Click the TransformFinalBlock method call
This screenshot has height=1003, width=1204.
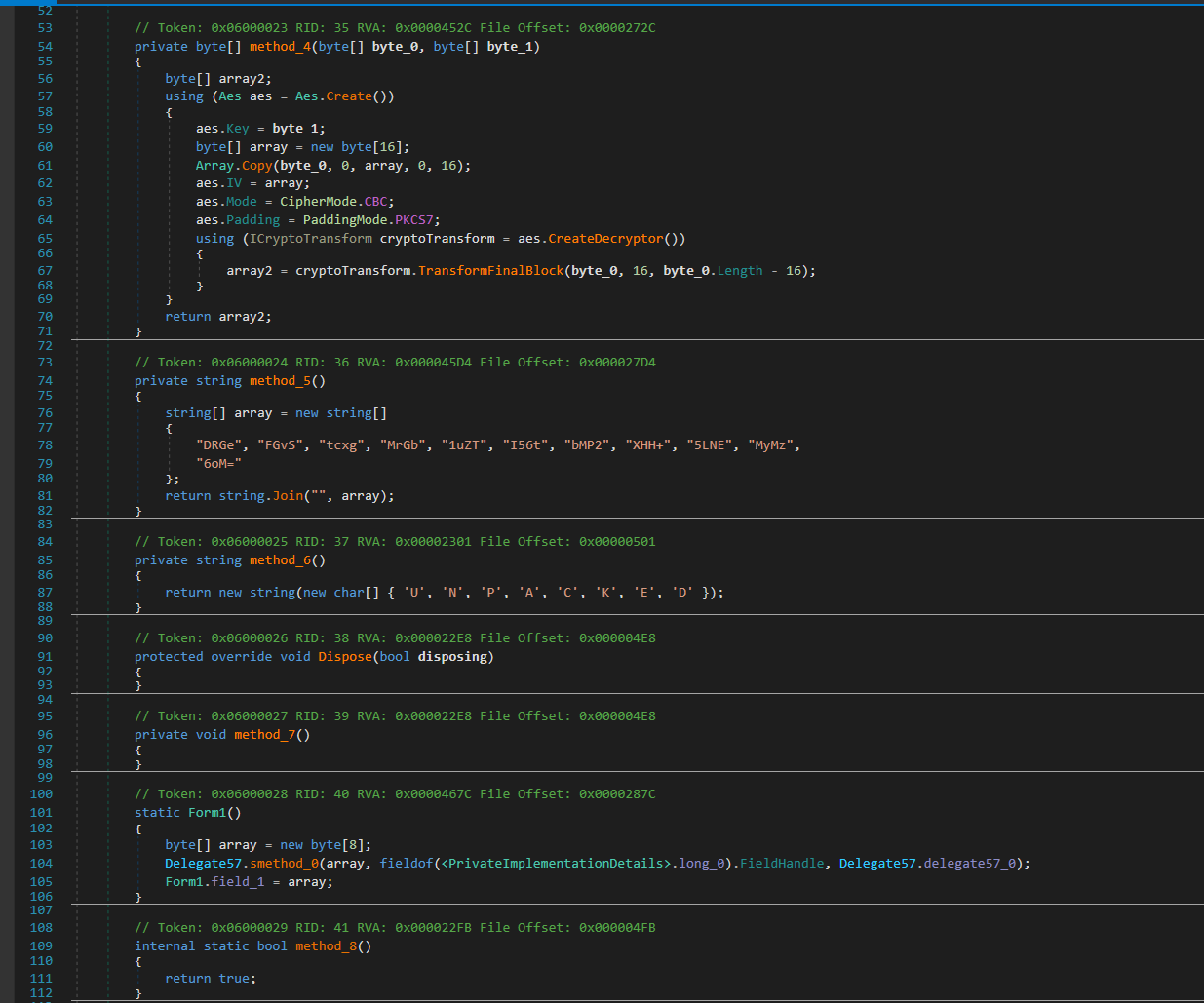pos(490,271)
